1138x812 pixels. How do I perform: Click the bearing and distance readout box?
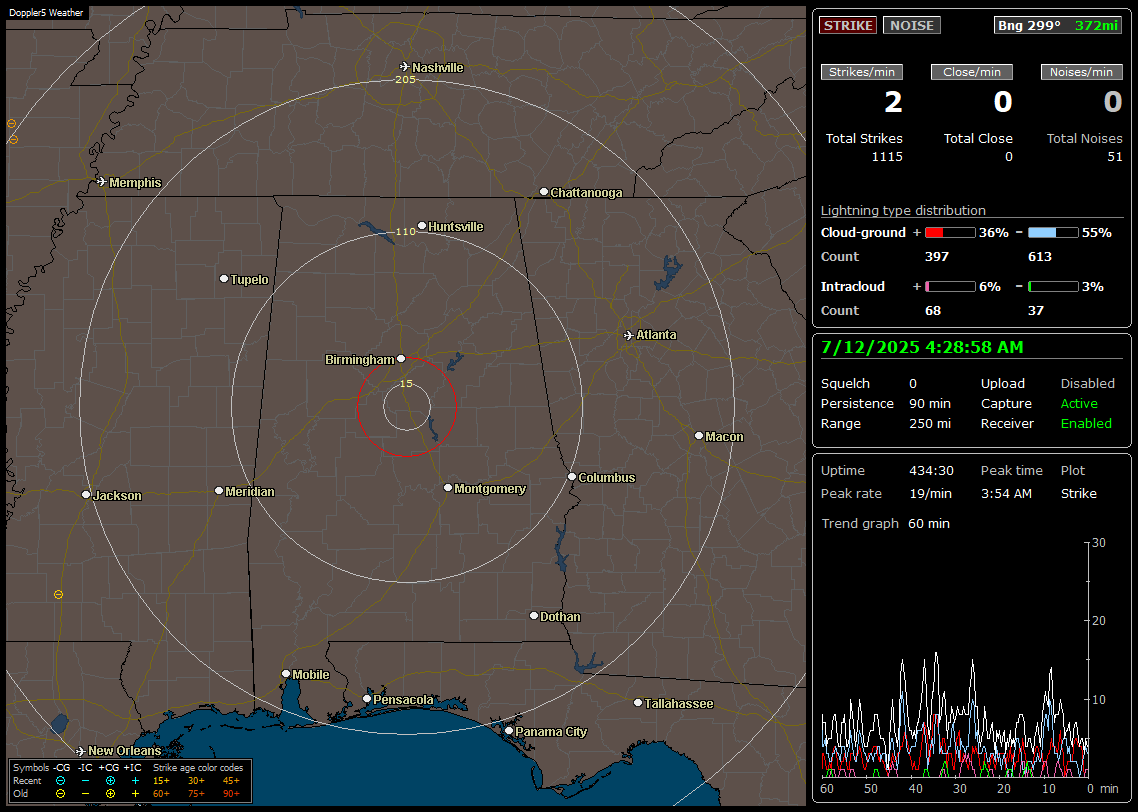1057,25
